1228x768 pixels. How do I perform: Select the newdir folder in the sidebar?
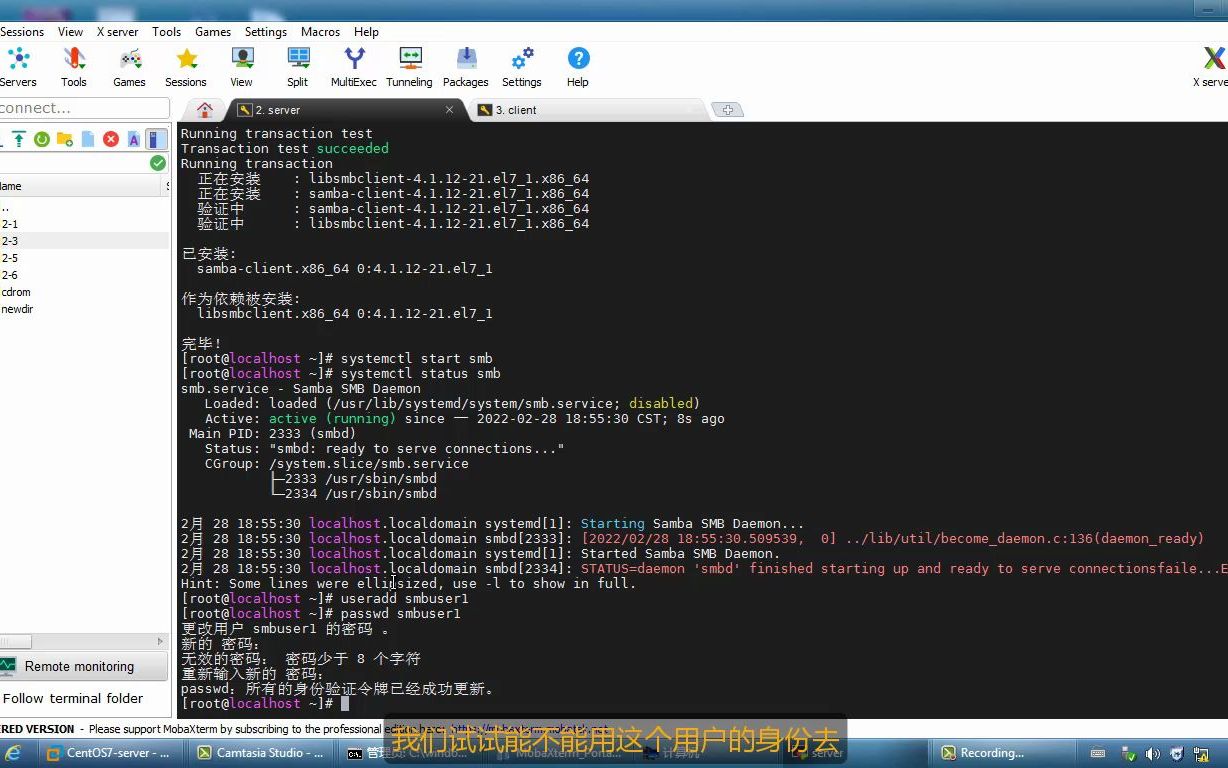18,309
